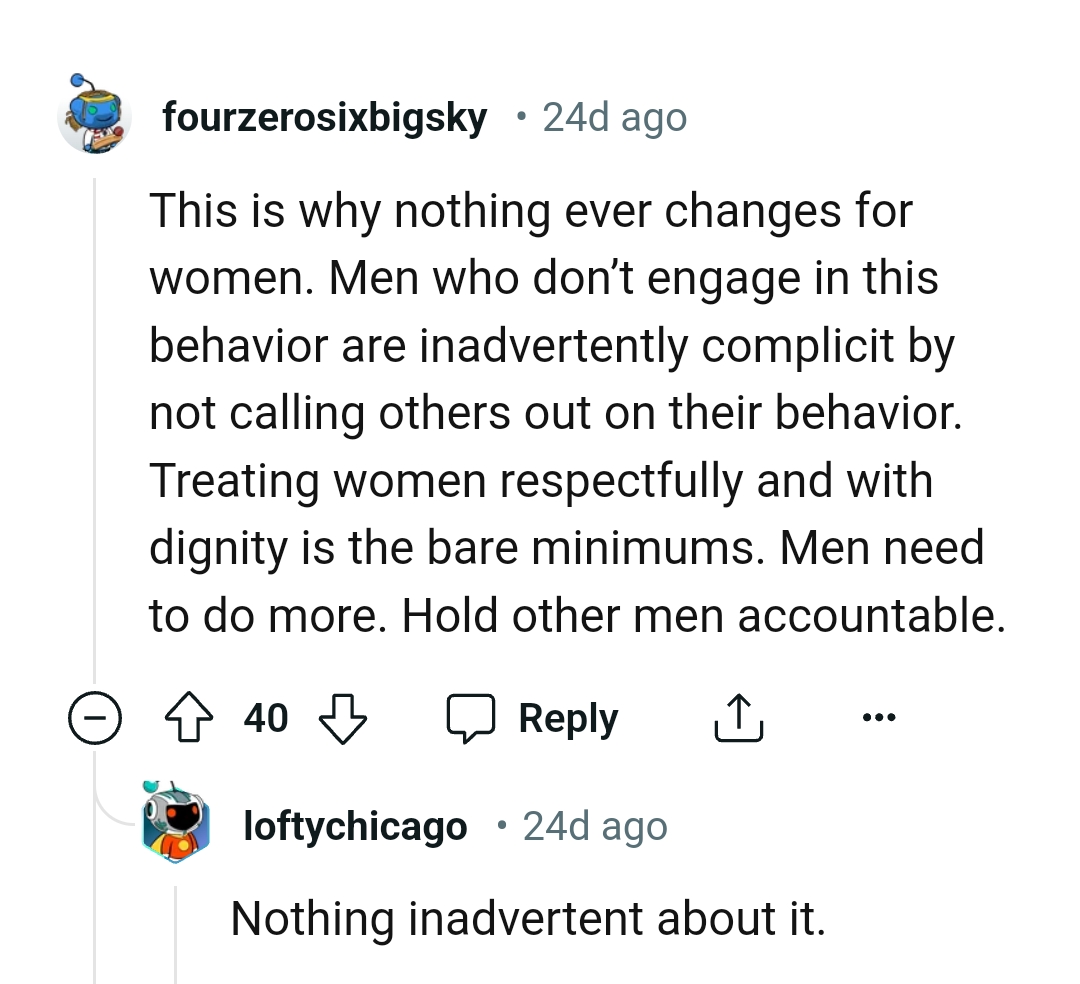Open loftychicago's profile
This screenshot has width=1080, height=984.
355,825
